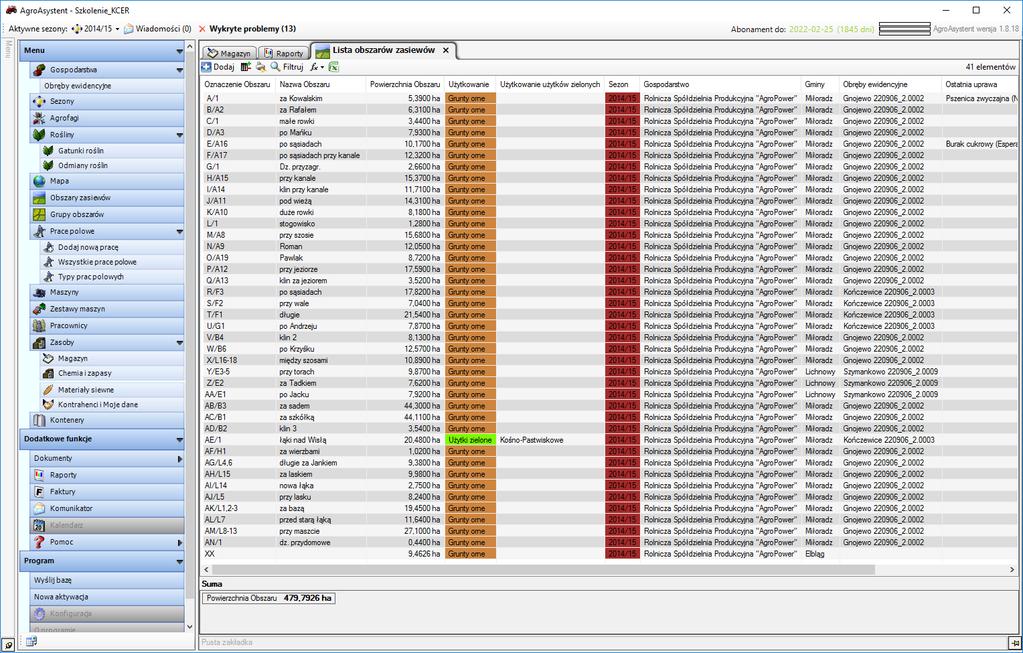
Task: Open the fx functions dropdown
Action: pyautogui.click(x=317, y=67)
